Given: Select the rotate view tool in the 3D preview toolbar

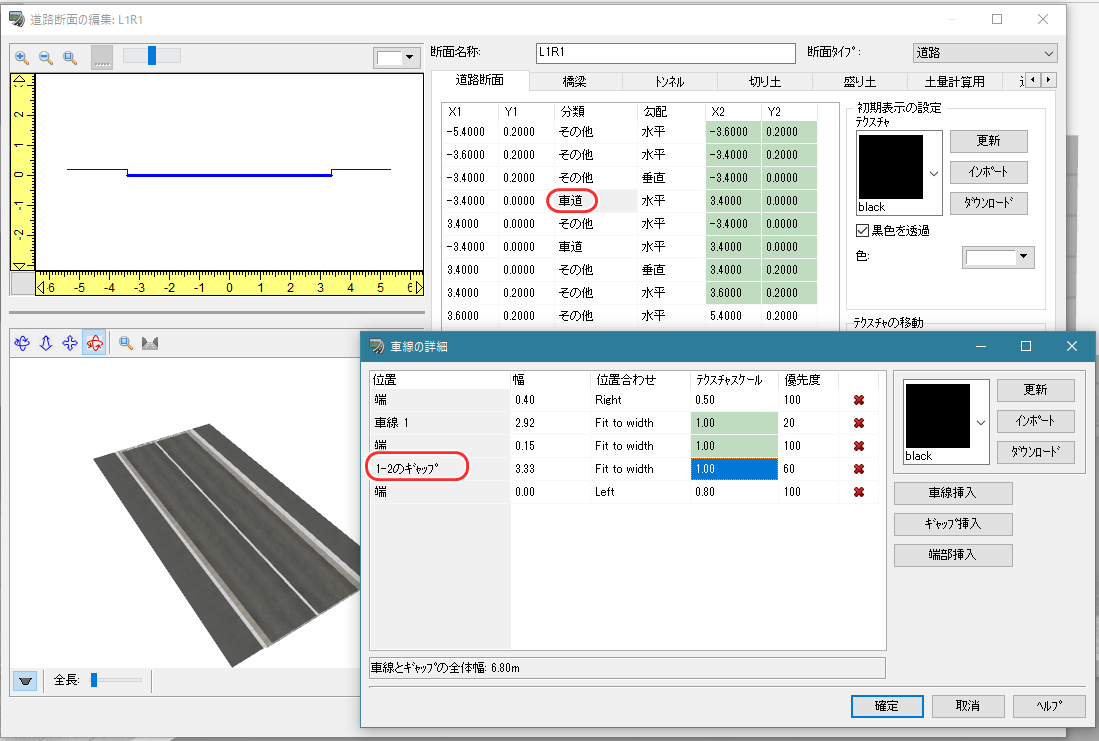Looking at the screenshot, I should point(22,343).
